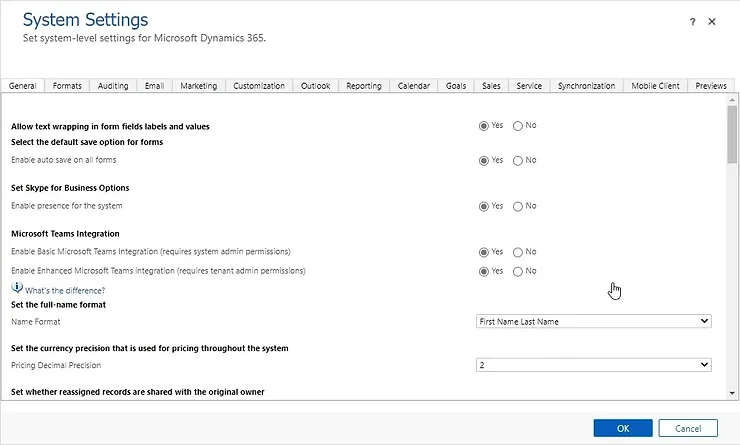
Task: Switch to the Auditing tab
Action: [113, 86]
